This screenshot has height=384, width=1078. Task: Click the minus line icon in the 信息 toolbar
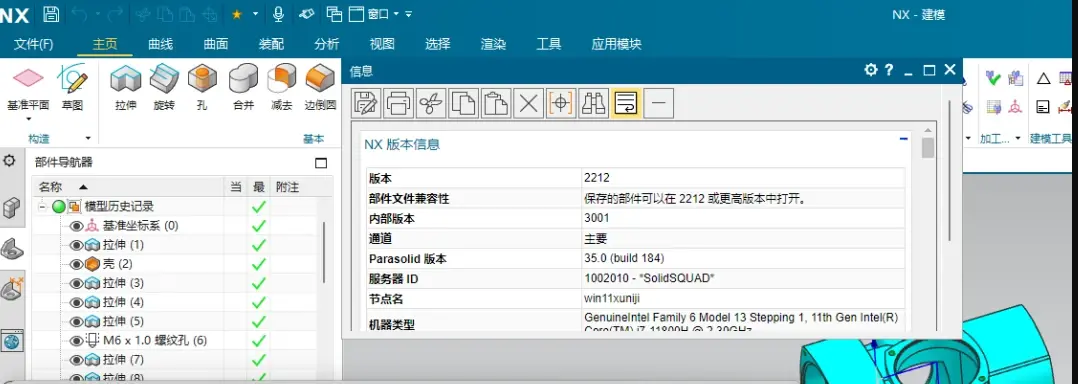tap(659, 104)
